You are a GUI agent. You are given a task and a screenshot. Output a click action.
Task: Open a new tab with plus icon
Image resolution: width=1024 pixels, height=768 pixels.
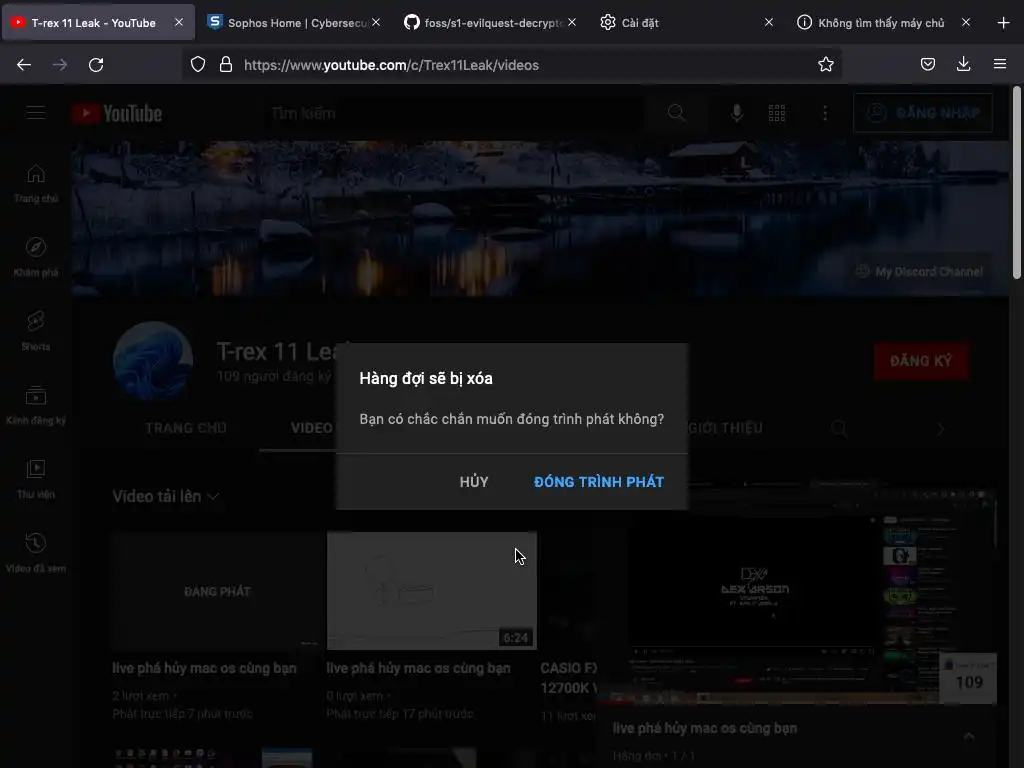[x=1004, y=23]
